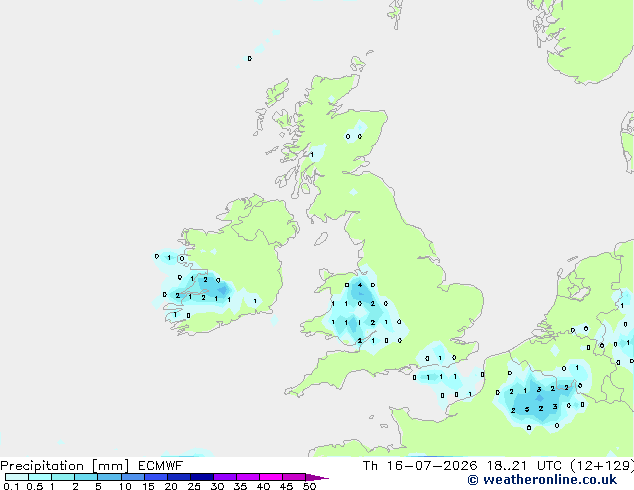
Task: Click the legend scale label 20
Action: point(171,486)
